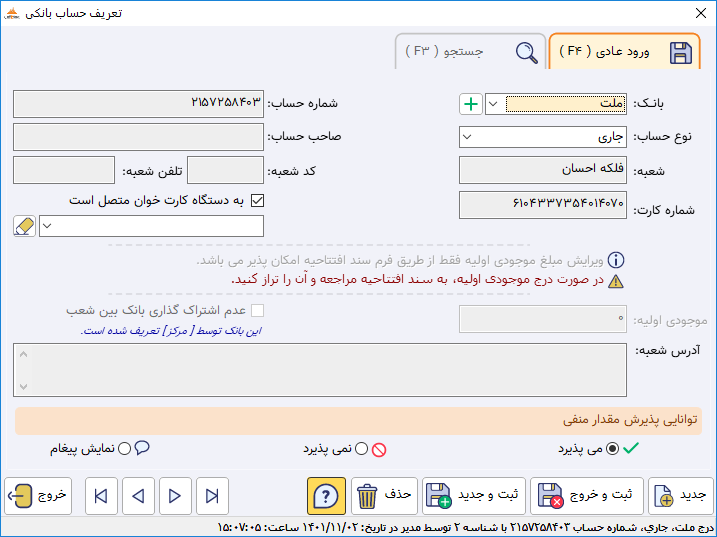Select the Normal Entry (ورود عادی F4) tab

(625, 52)
